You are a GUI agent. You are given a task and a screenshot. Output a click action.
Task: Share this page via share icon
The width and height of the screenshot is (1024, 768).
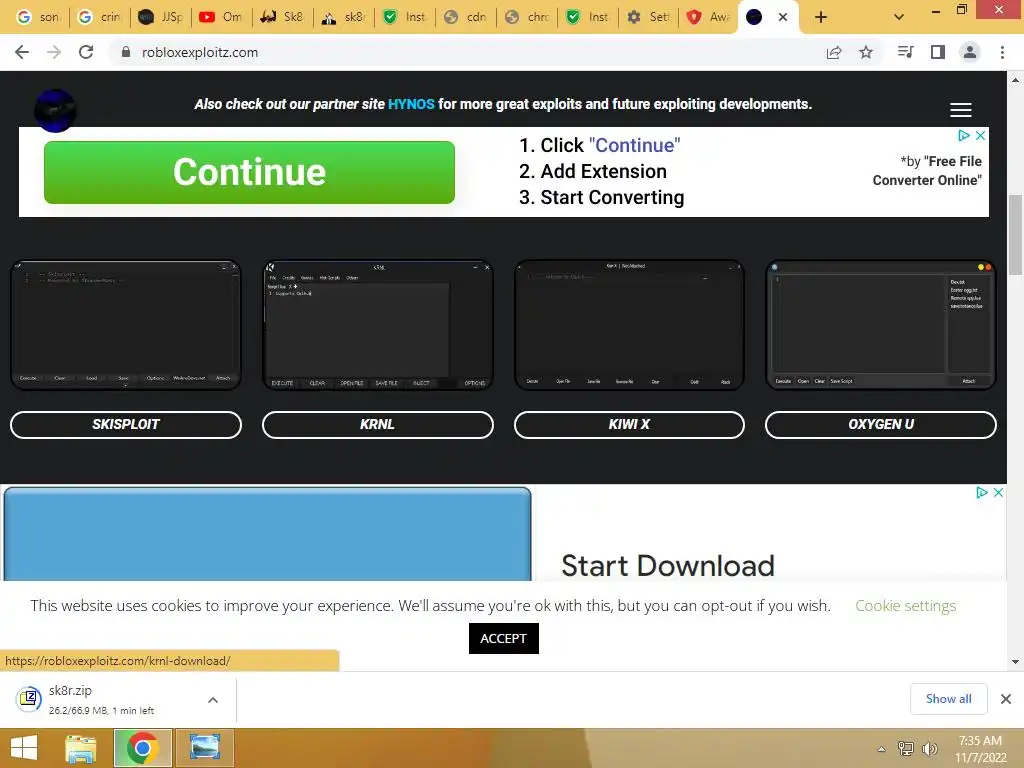(834, 52)
